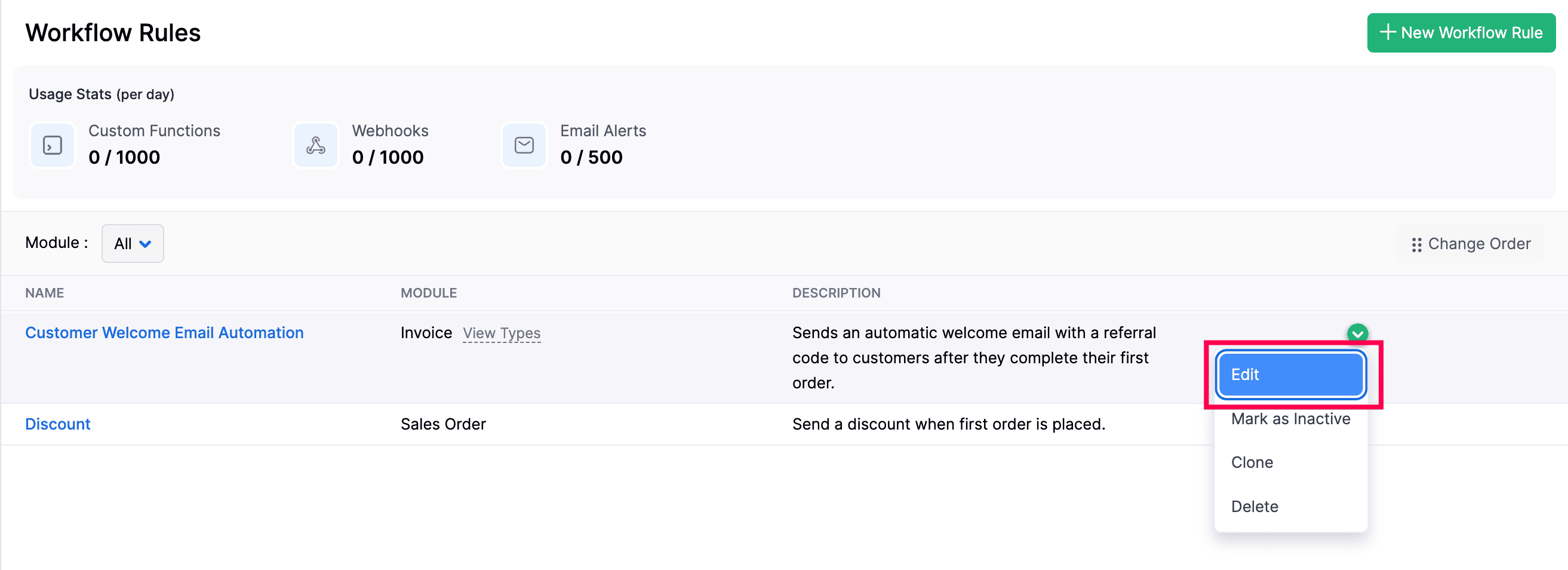Click the New Workflow Rule button
The width and height of the screenshot is (1568, 570).
(1461, 33)
